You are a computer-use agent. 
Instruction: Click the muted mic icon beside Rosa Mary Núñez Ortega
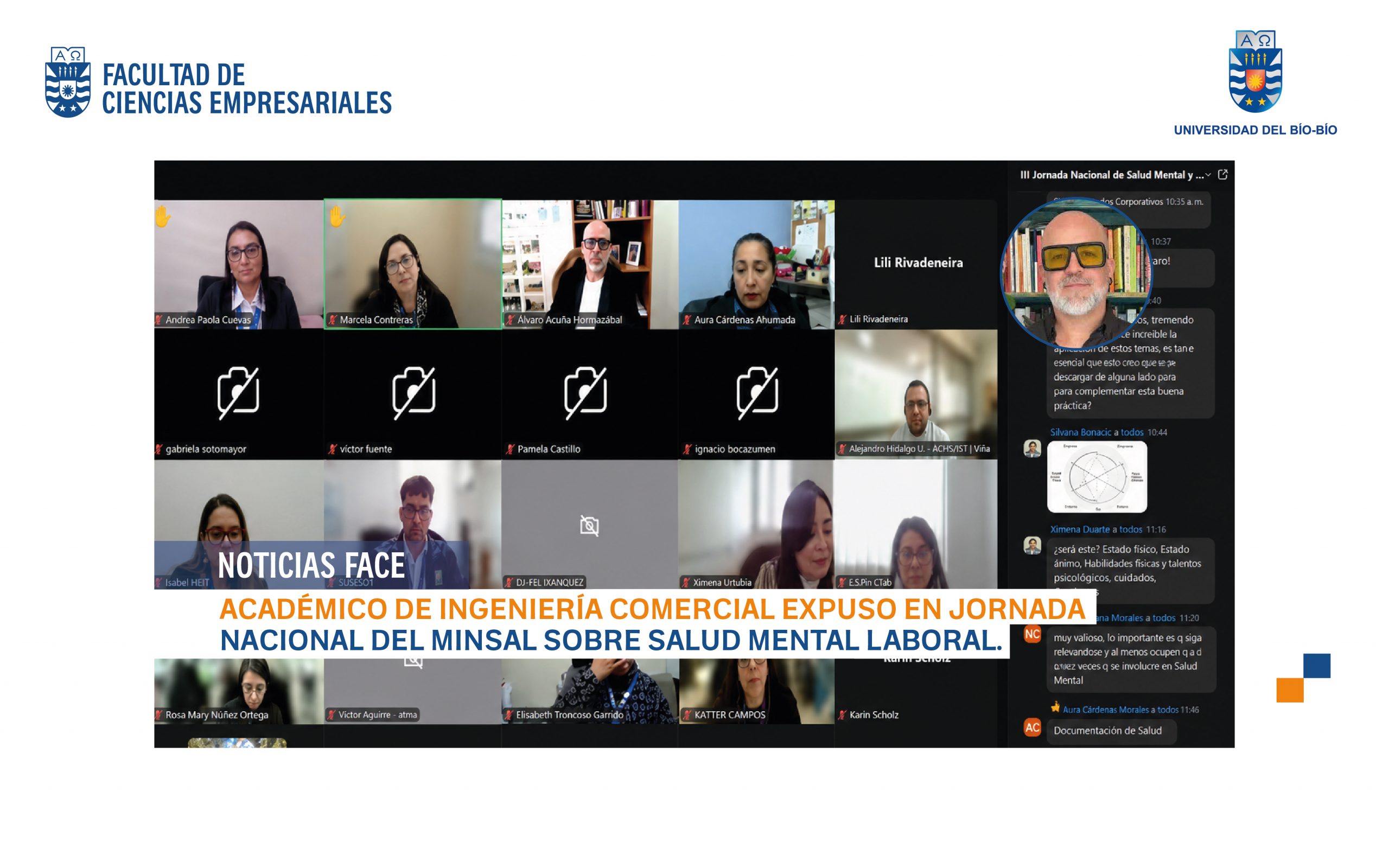click(x=158, y=714)
